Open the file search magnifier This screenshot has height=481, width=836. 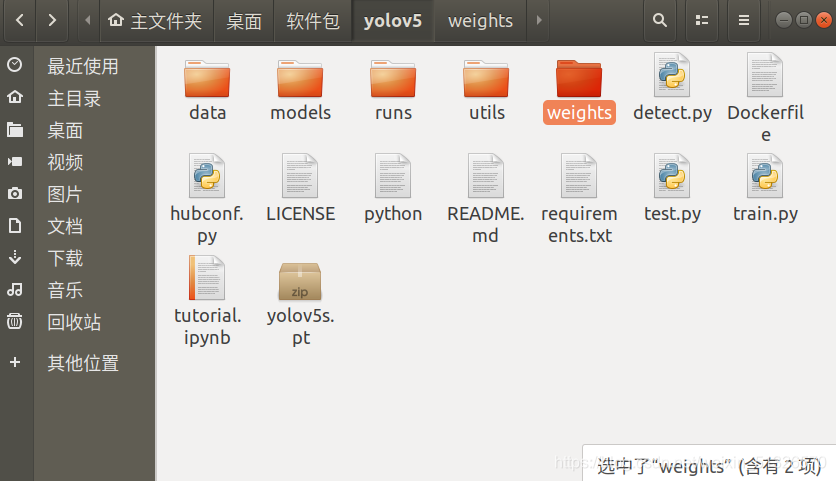[x=660, y=21]
